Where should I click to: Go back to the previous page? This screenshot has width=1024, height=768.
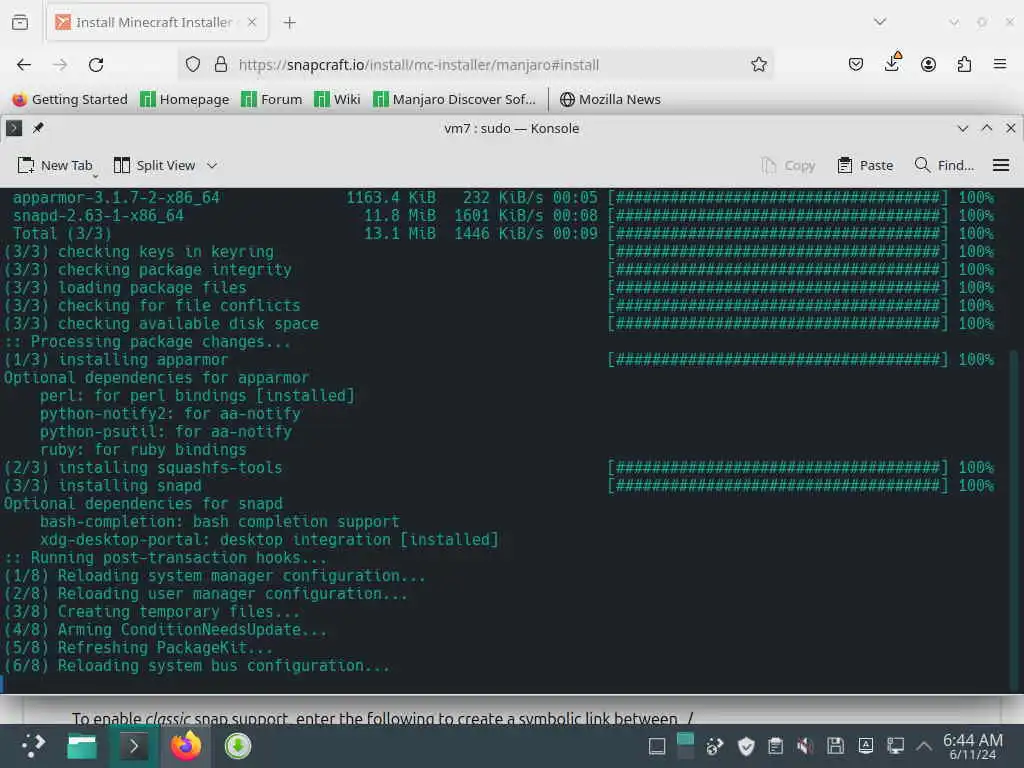pos(24,65)
